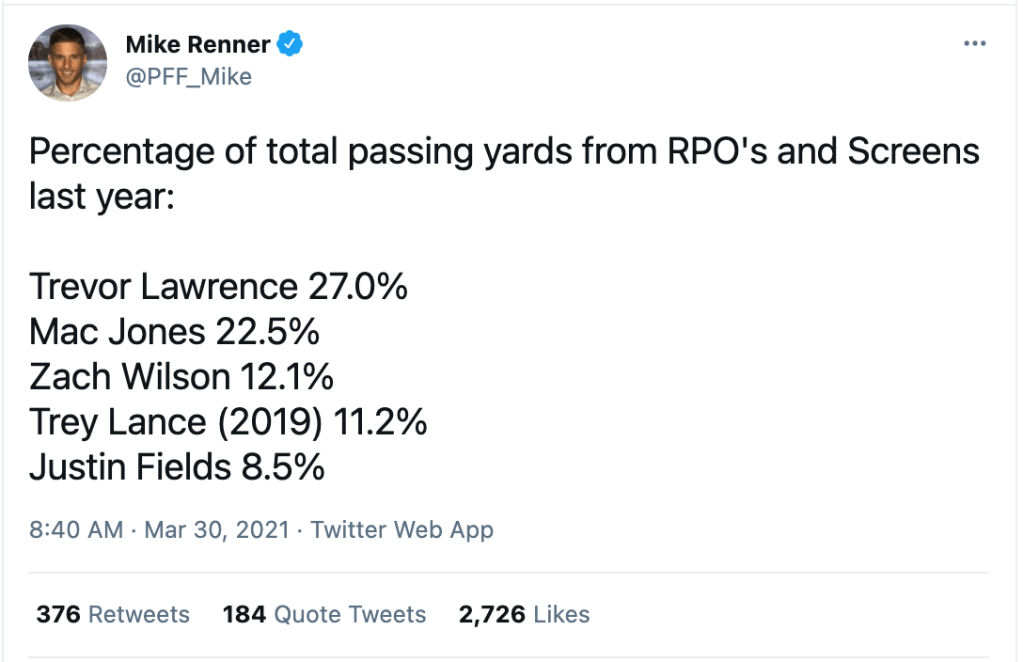Click the Trevor Lawrence 27.0% line
This screenshot has width=1023, height=662.
tap(218, 287)
